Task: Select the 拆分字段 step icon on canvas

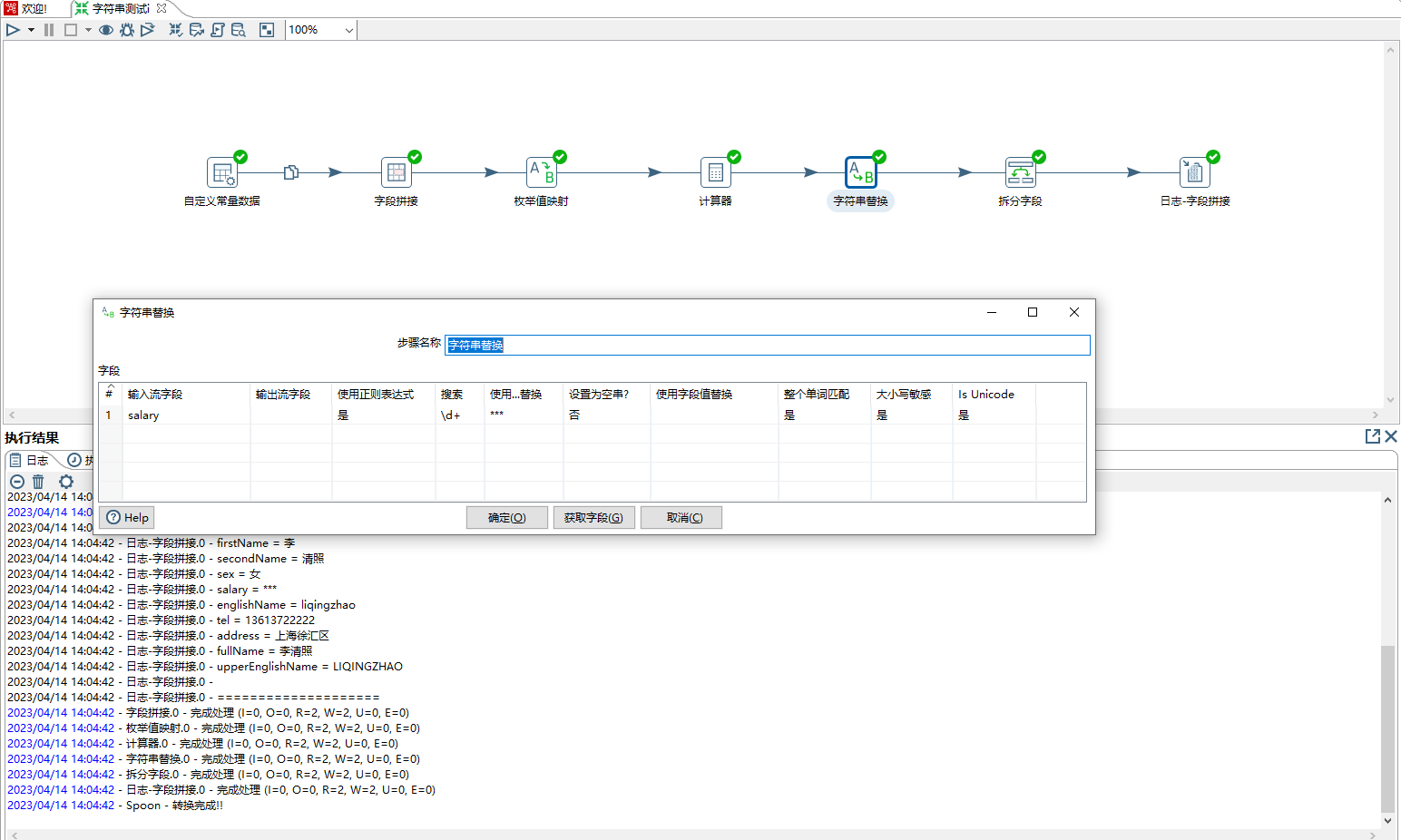Action: [1020, 172]
